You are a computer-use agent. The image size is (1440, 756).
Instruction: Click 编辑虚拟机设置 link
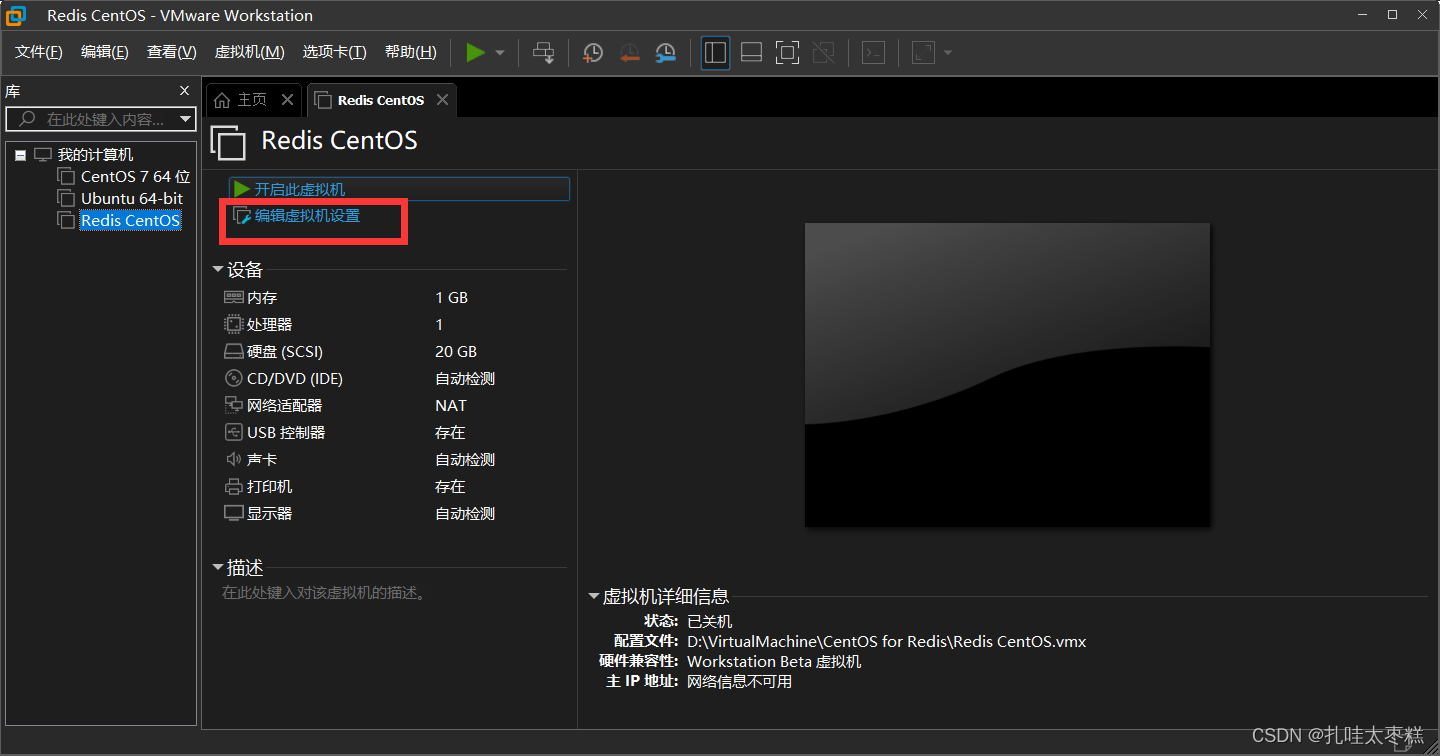(306, 215)
